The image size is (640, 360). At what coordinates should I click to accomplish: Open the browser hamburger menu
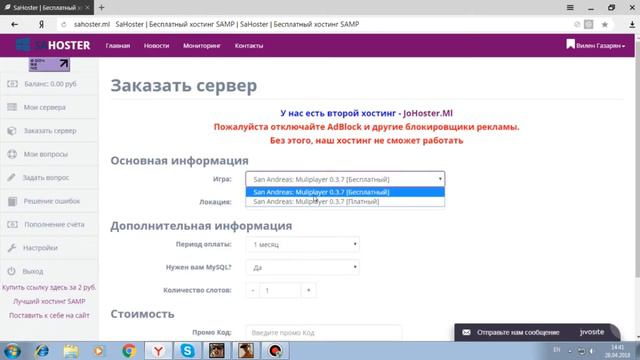(x=570, y=7)
